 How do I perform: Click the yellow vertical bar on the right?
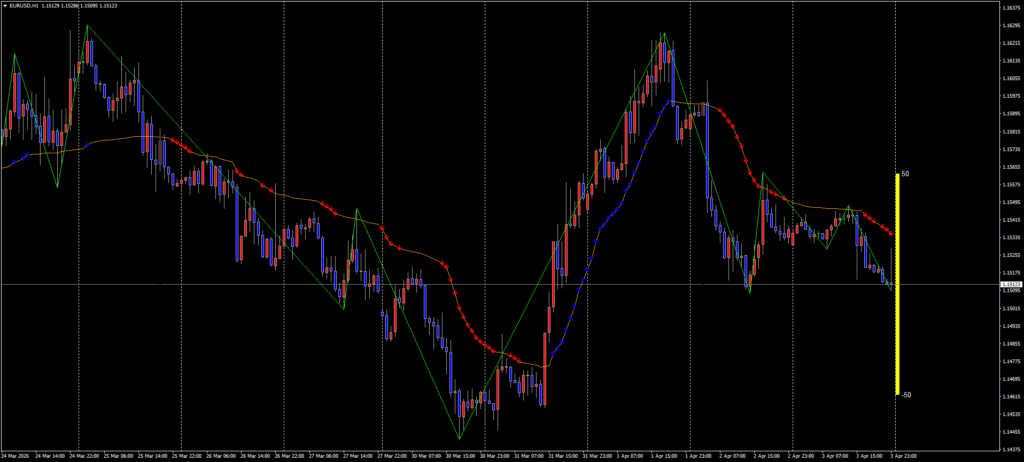click(897, 285)
